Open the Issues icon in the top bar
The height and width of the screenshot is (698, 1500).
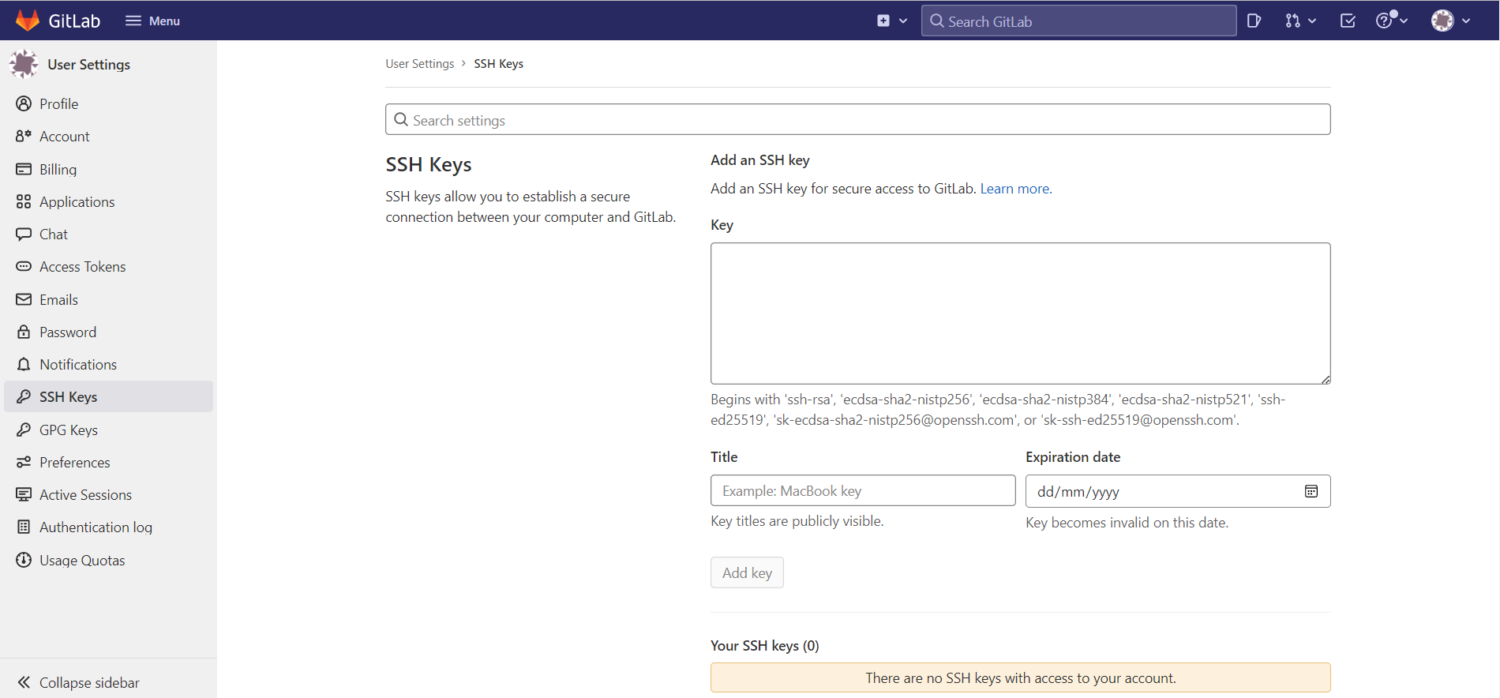click(1254, 20)
